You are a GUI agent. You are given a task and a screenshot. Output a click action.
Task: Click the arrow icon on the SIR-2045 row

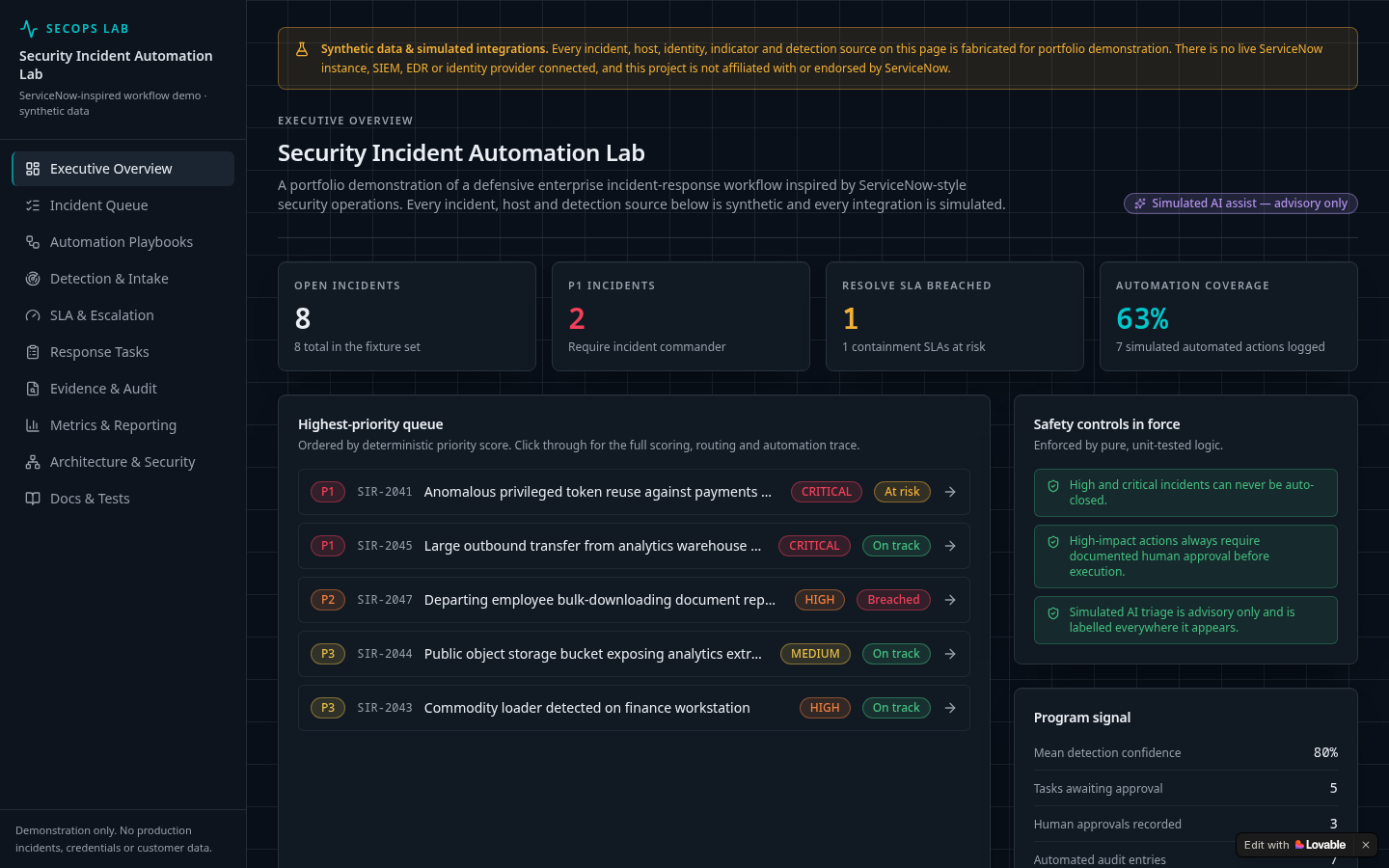click(x=950, y=546)
